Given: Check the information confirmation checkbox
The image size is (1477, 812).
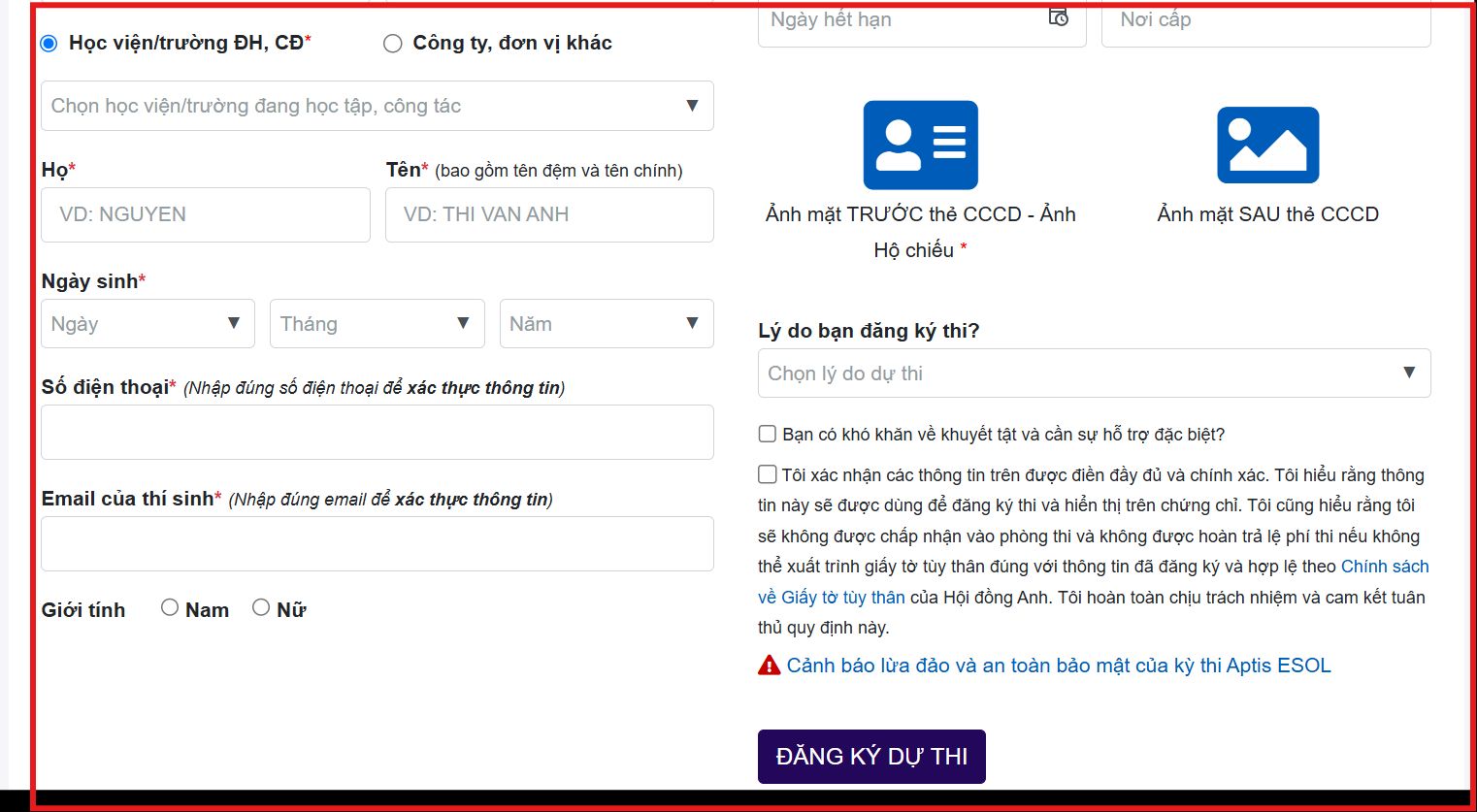Looking at the screenshot, I should [x=767, y=473].
